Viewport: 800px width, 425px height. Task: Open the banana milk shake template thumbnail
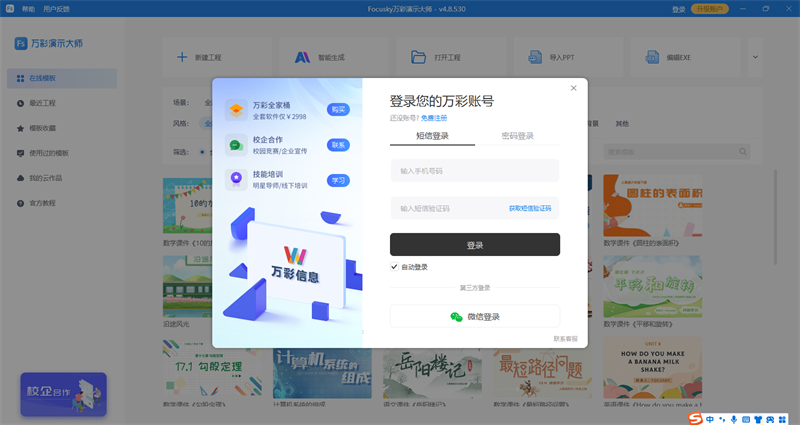pos(653,367)
